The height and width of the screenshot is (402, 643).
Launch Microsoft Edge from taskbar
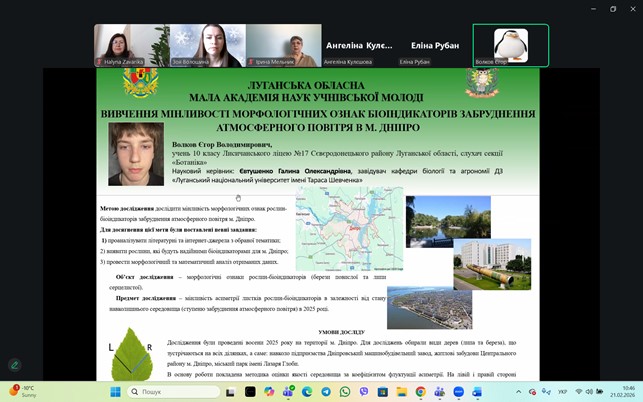tap(307, 392)
